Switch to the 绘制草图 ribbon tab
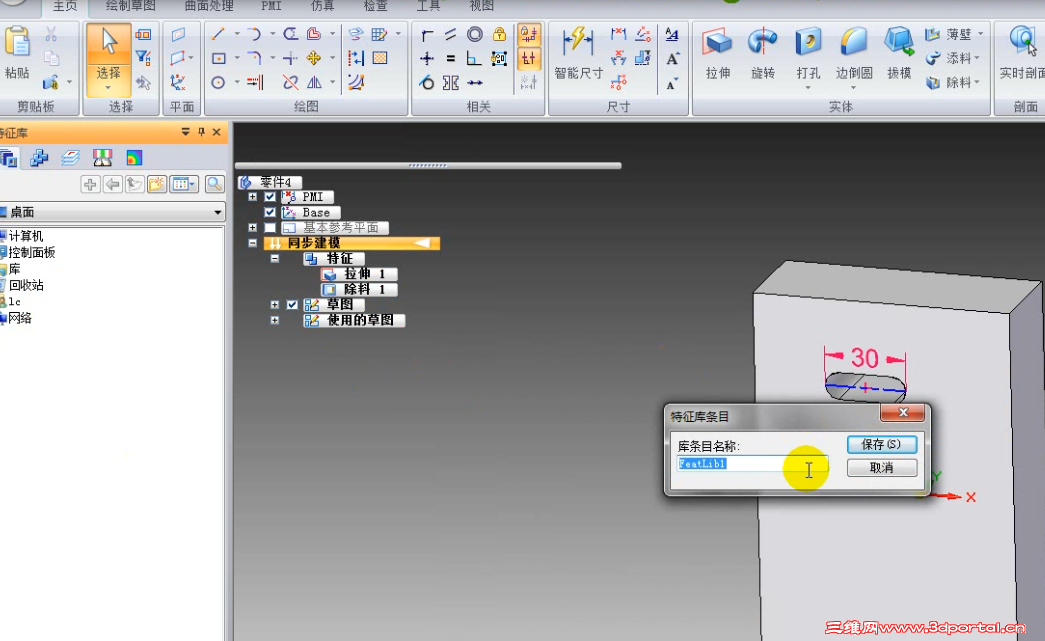Viewport: 1045px width, 641px height. click(131, 6)
